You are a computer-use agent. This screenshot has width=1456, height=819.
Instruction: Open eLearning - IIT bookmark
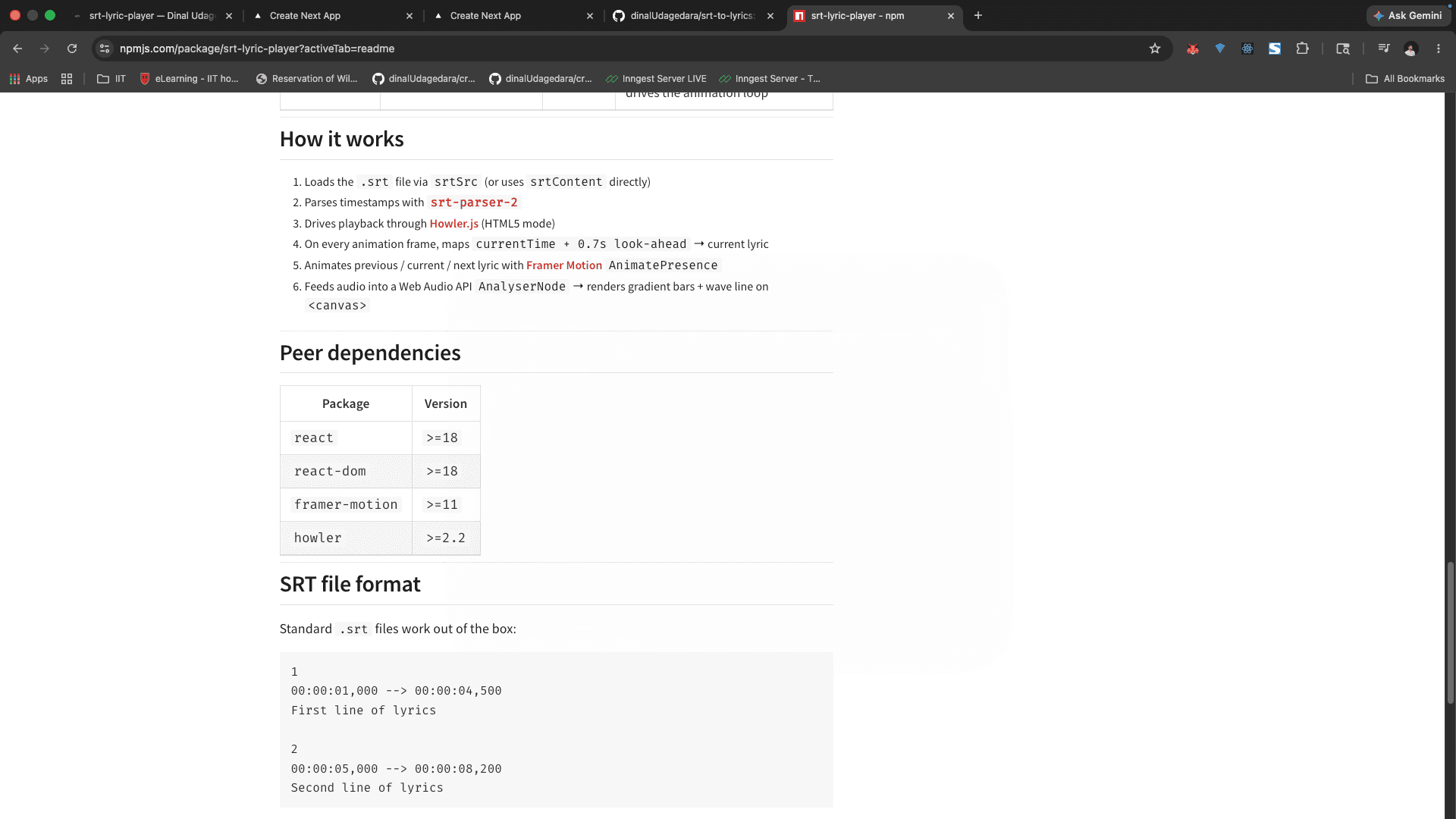(189, 79)
